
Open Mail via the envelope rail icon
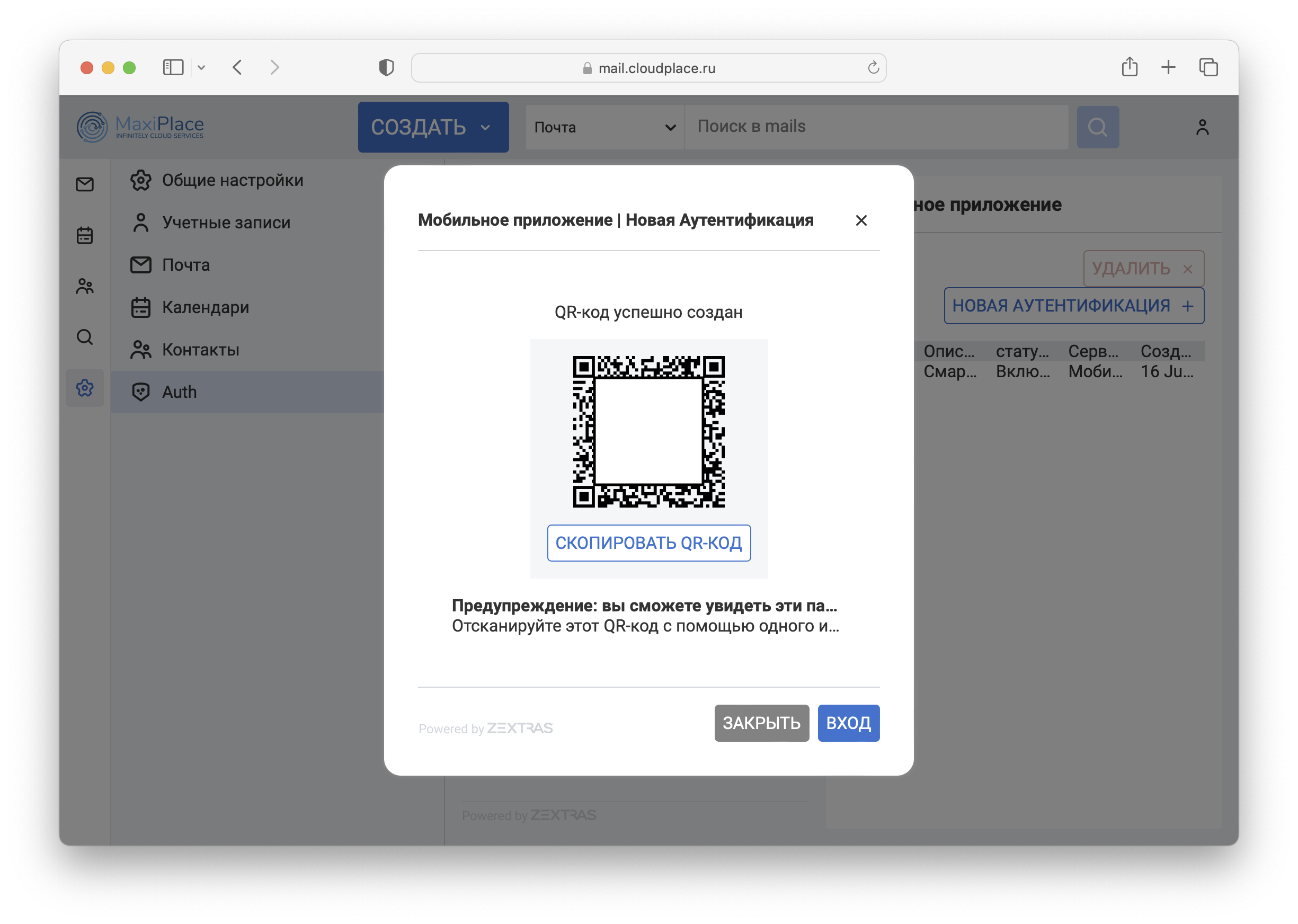(85, 184)
